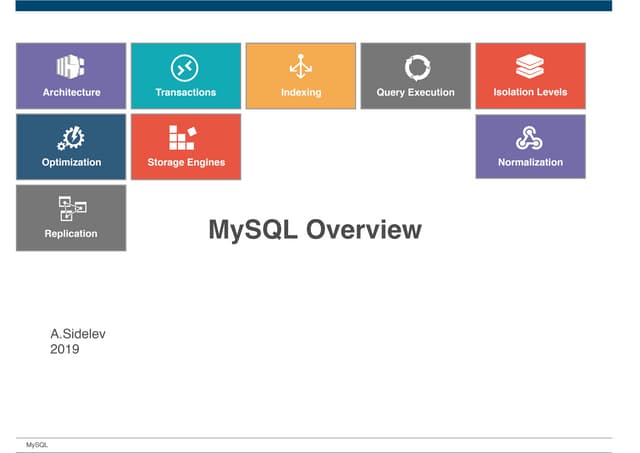Click the Normalization linked-circles icon
This screenshot has height=453, width=640.
point(530,137)
